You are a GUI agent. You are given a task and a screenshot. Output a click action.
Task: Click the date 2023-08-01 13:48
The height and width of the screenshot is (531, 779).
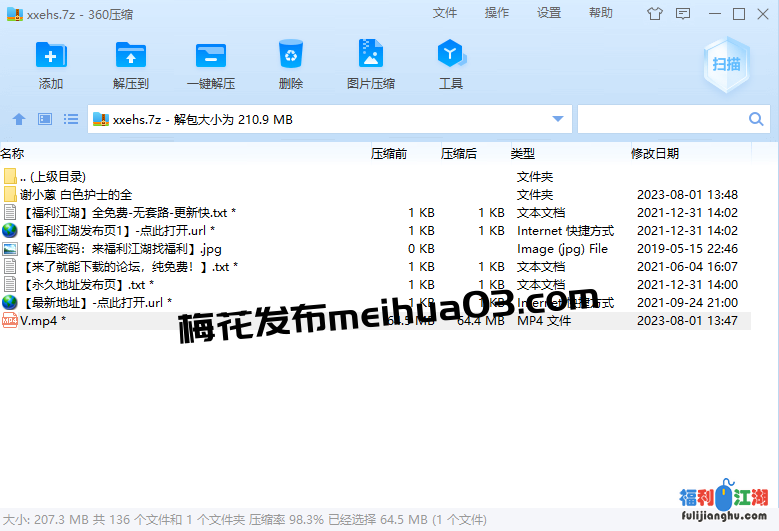click(687, 195)
